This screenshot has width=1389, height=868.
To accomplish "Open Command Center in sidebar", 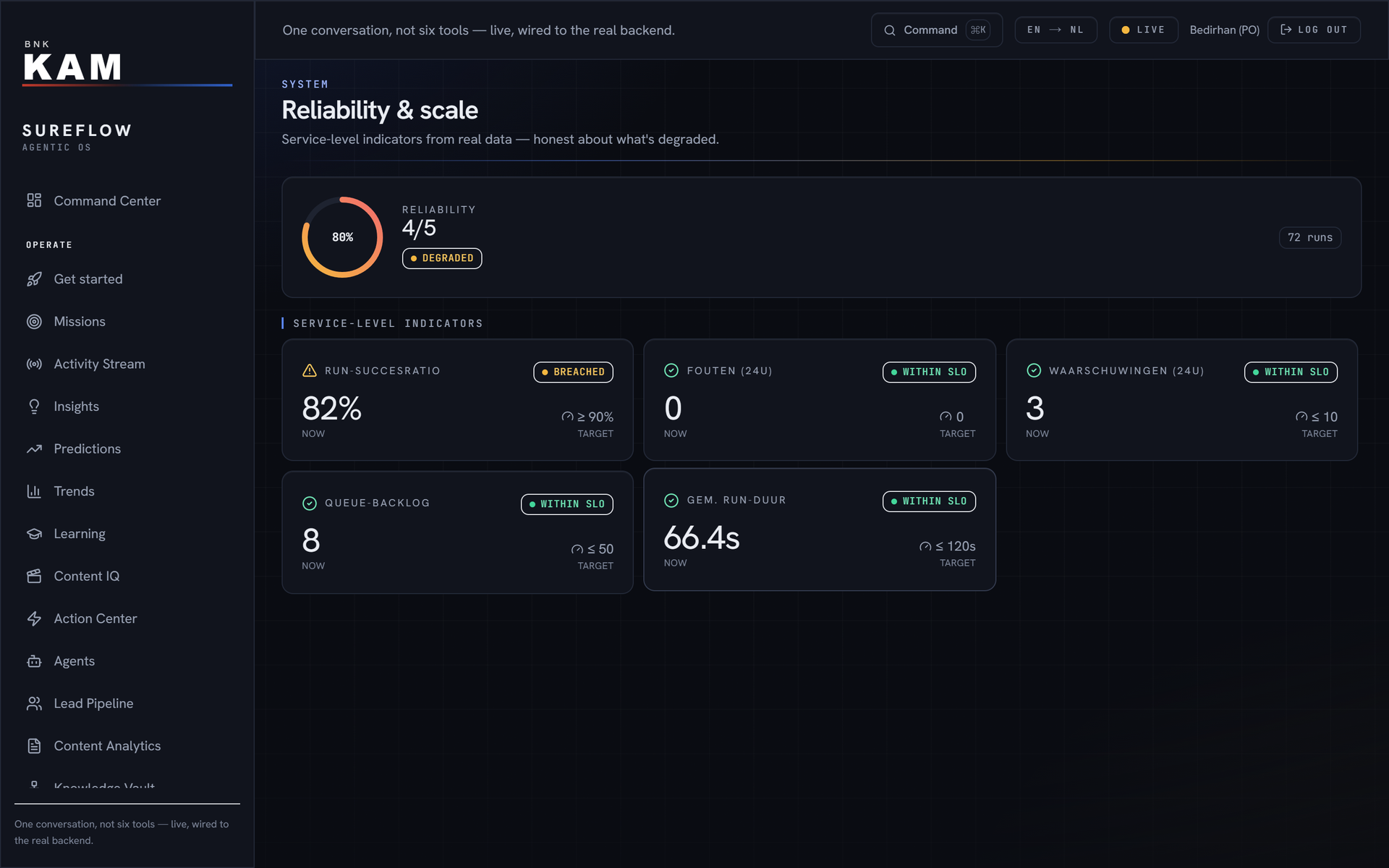I will (x=127, y=200).
